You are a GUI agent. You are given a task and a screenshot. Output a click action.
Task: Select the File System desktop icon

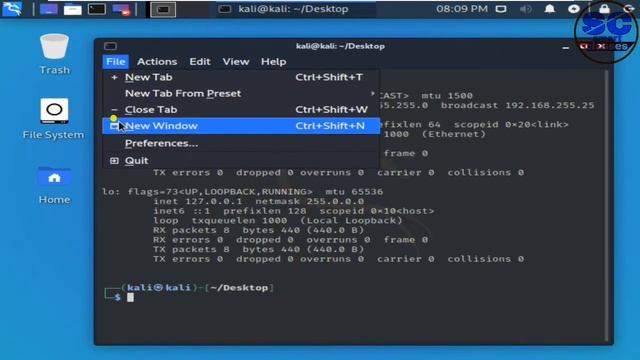coord(53,119)
